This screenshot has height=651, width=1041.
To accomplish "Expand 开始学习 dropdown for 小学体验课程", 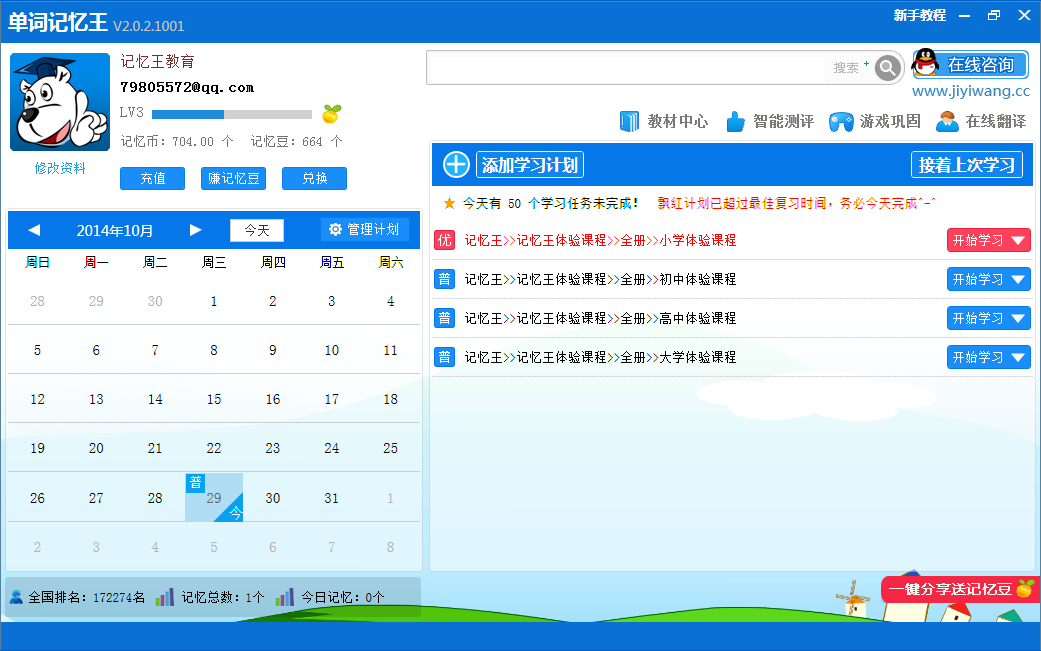I will (1019, 241).
